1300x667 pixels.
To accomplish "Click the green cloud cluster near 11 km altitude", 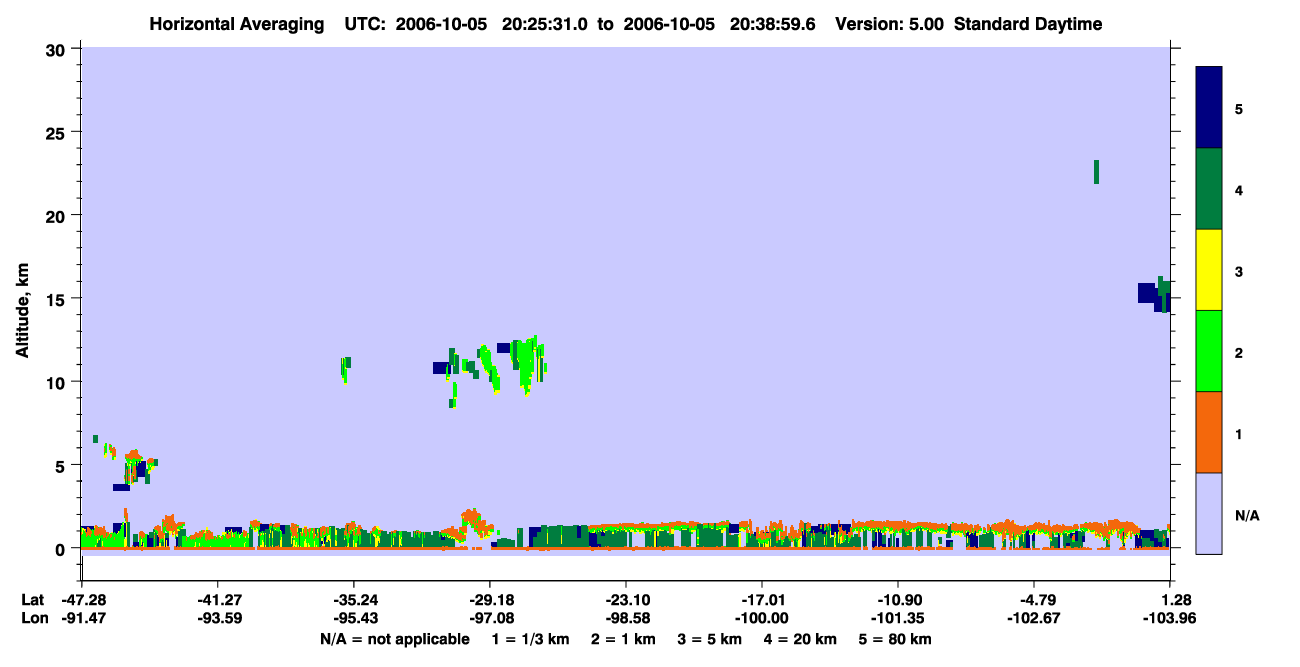I will (x=523, y=364).
